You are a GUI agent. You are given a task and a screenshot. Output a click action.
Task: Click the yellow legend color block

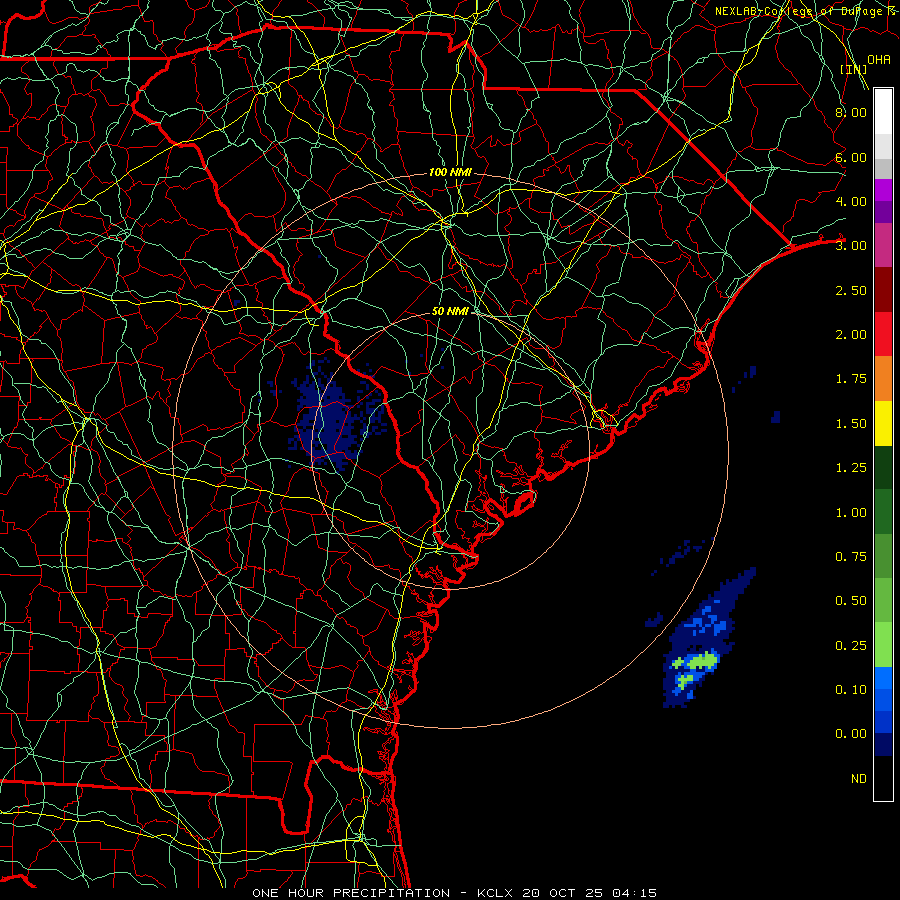tap(883, 424)
